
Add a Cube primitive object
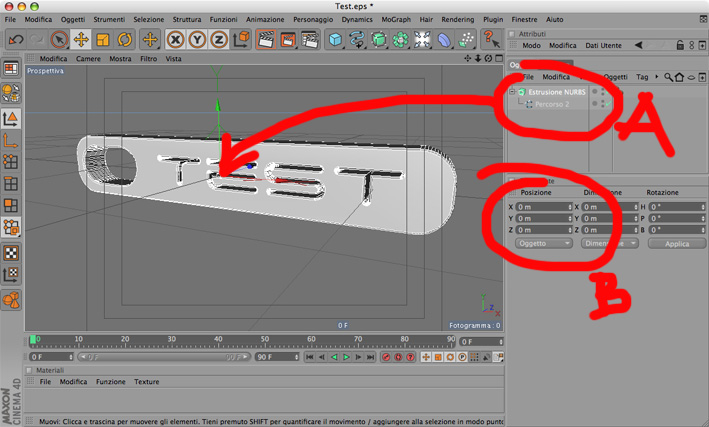click(335, 40)
